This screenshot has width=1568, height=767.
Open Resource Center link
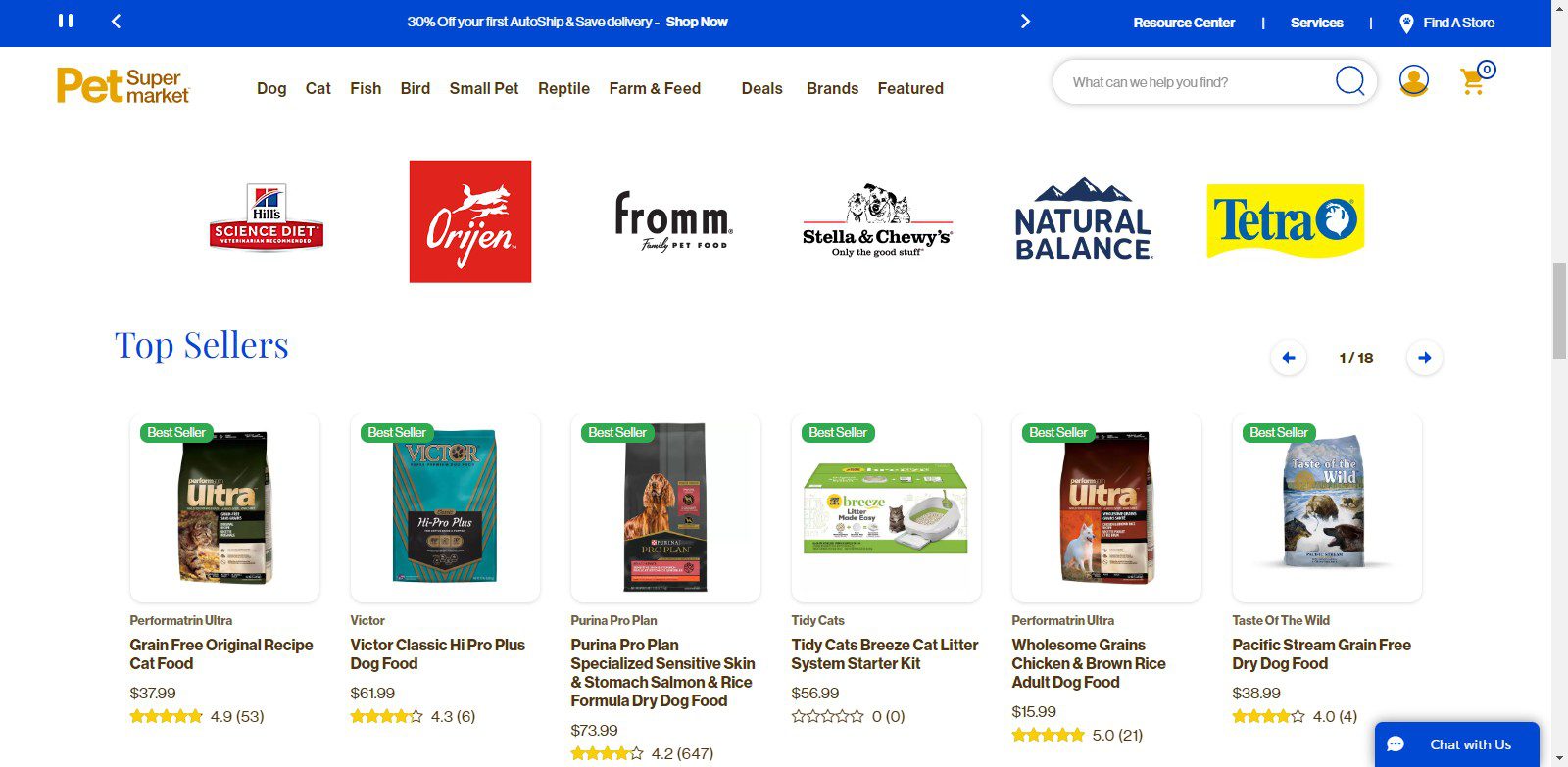1184,23
